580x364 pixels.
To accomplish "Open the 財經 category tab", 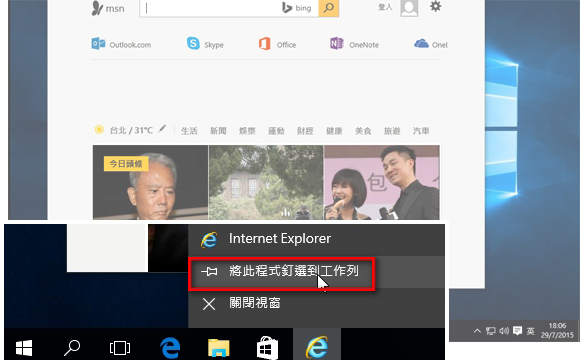I will click(x=305, y=131).
